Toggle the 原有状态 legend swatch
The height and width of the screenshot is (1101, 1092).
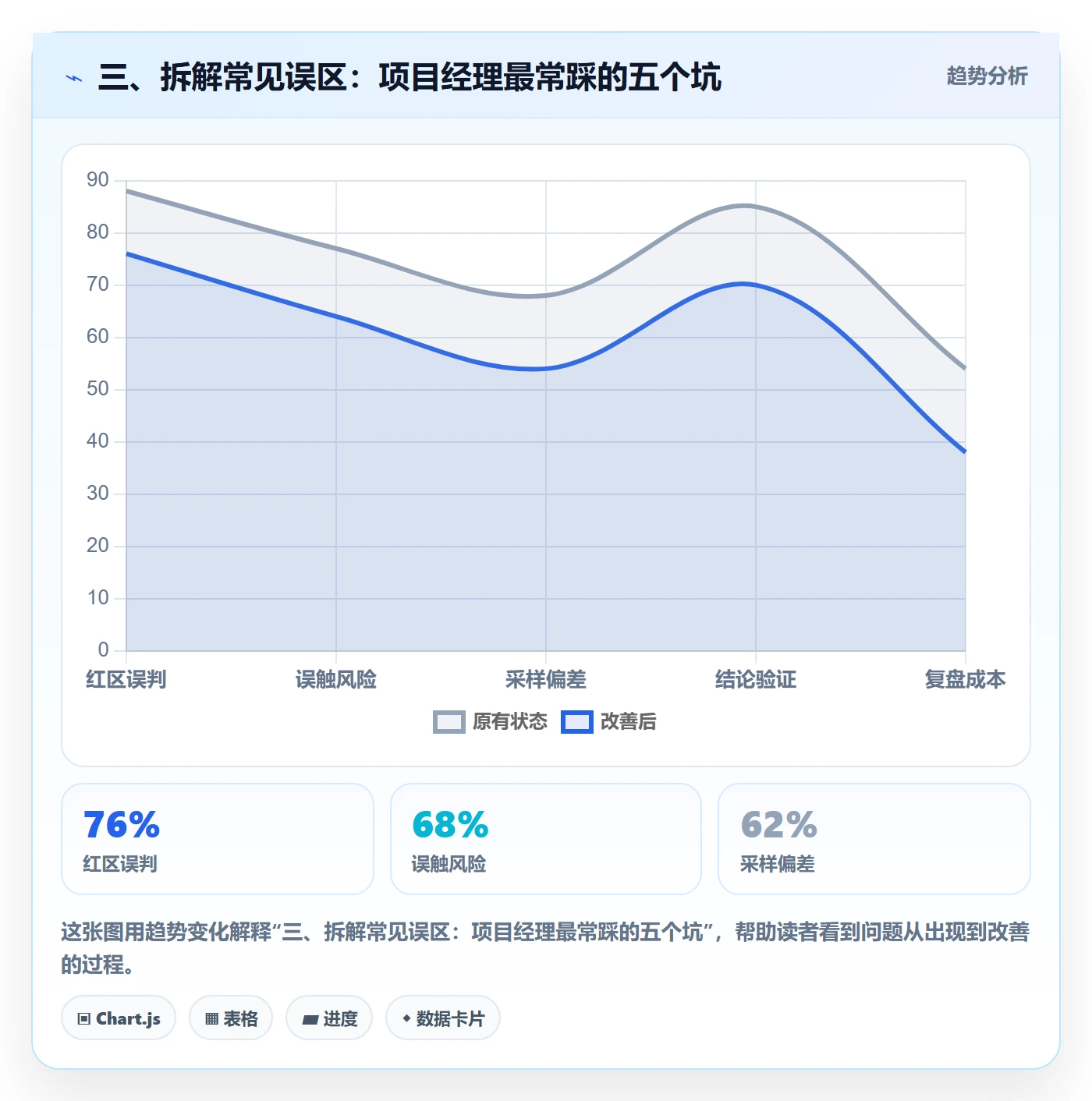click(449, 722)
